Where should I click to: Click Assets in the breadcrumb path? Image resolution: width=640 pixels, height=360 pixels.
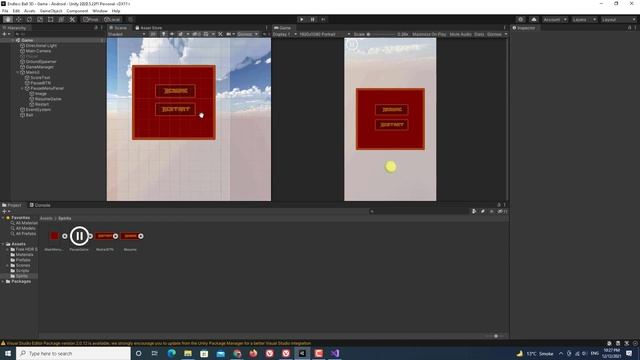[x=46, y=218]
